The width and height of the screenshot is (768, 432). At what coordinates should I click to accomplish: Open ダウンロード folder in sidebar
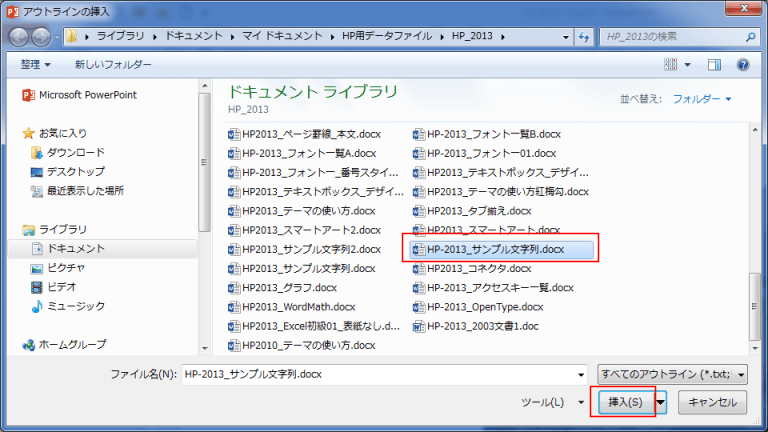click(x=68, y=152)
